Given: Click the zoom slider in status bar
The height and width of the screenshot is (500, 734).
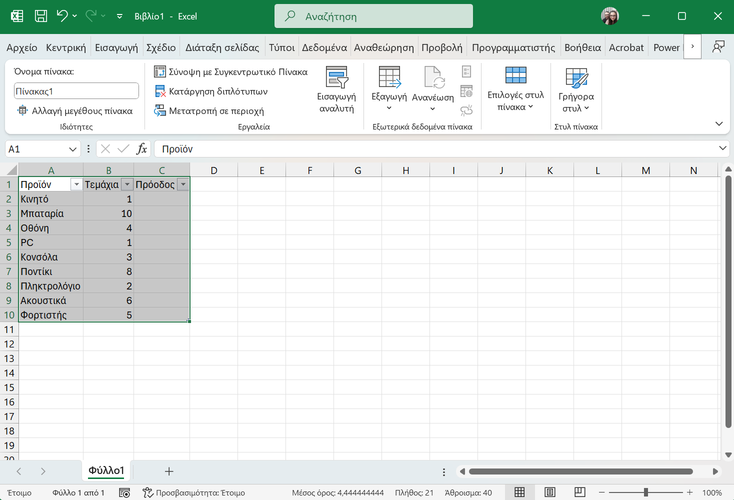Looking at the screenshot, I should tap(646, 492).
